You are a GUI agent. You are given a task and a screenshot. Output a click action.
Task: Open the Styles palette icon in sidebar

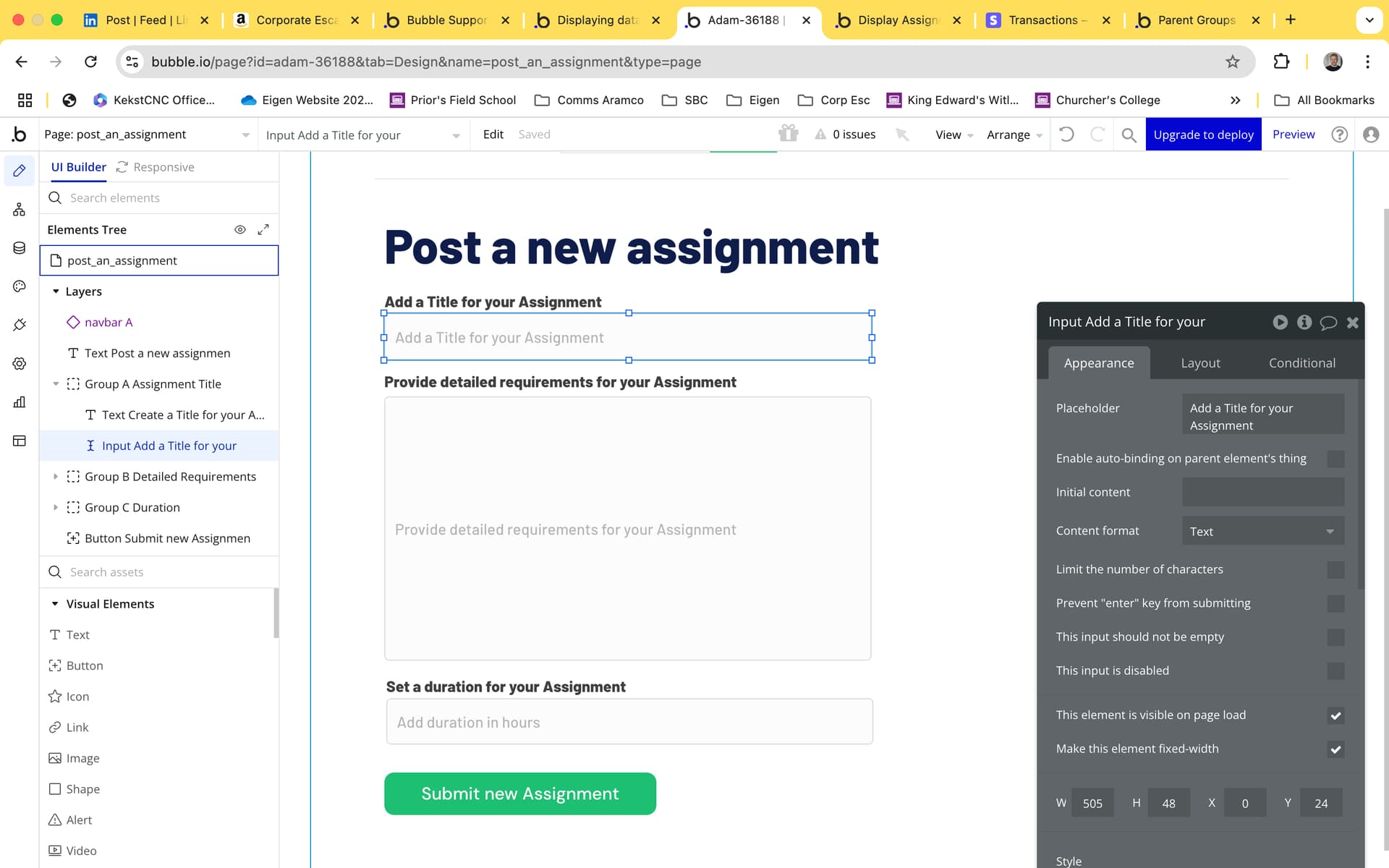coord(20,286)
